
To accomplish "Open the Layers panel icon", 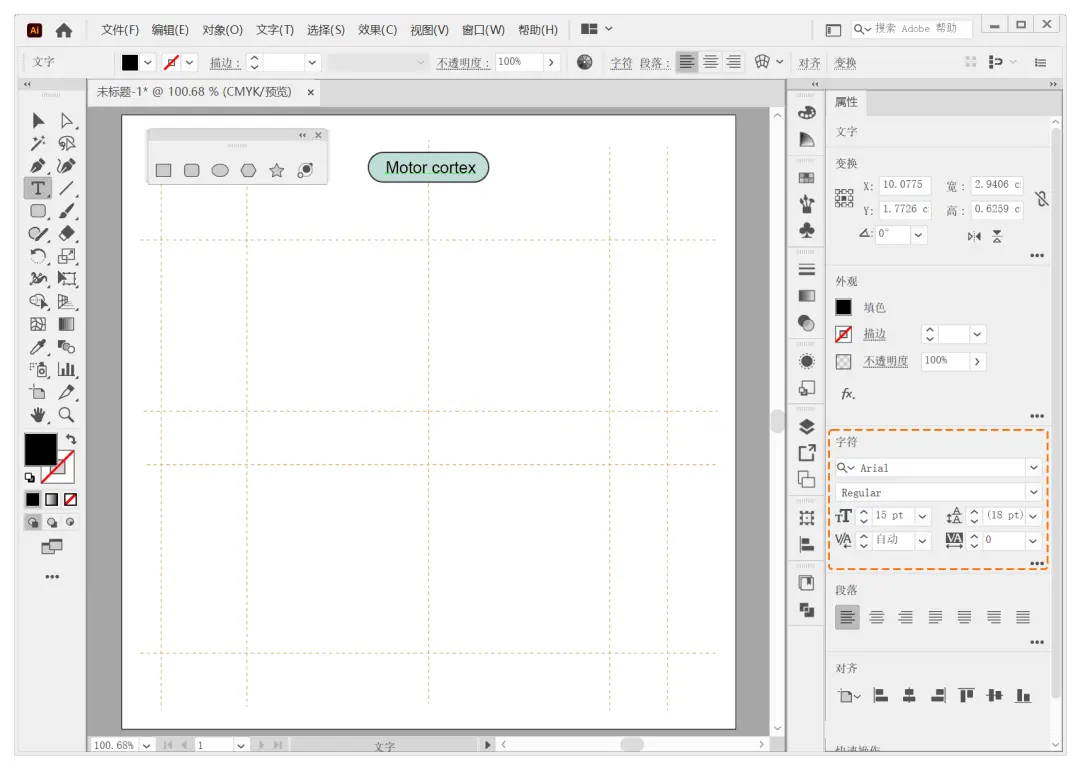I will tap(807, 426).
